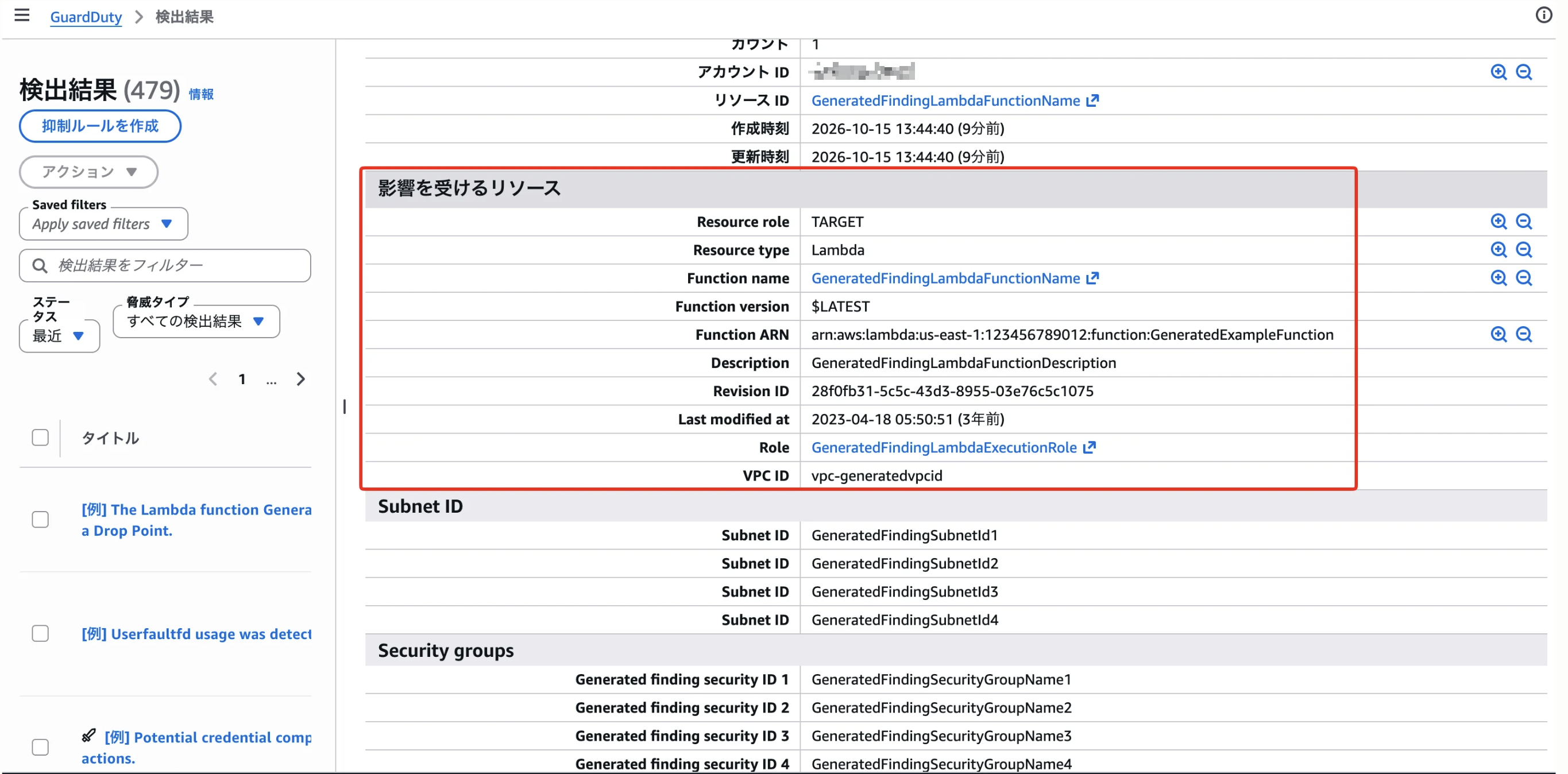Click external link icon beside リソース ID value
This screenshot has width=1568, height=774.
(1092, 100)
